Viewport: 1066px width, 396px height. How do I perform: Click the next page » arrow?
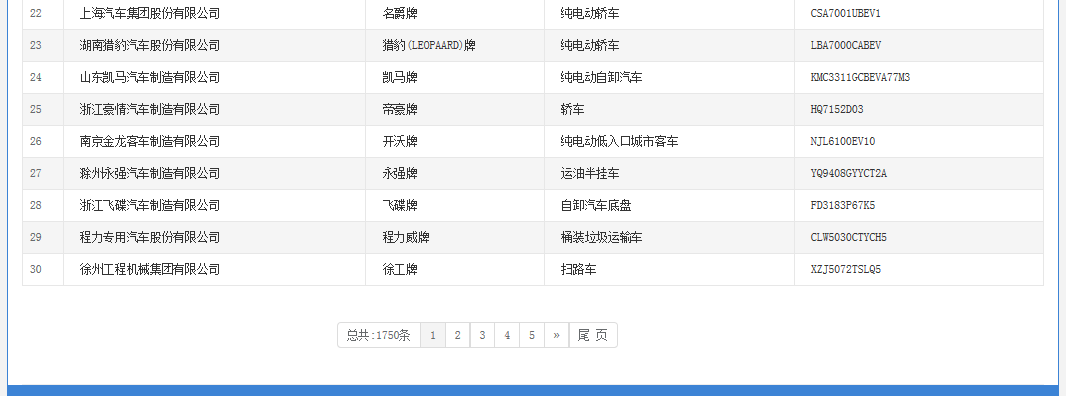pyautogui.click(x=556, y=335)
